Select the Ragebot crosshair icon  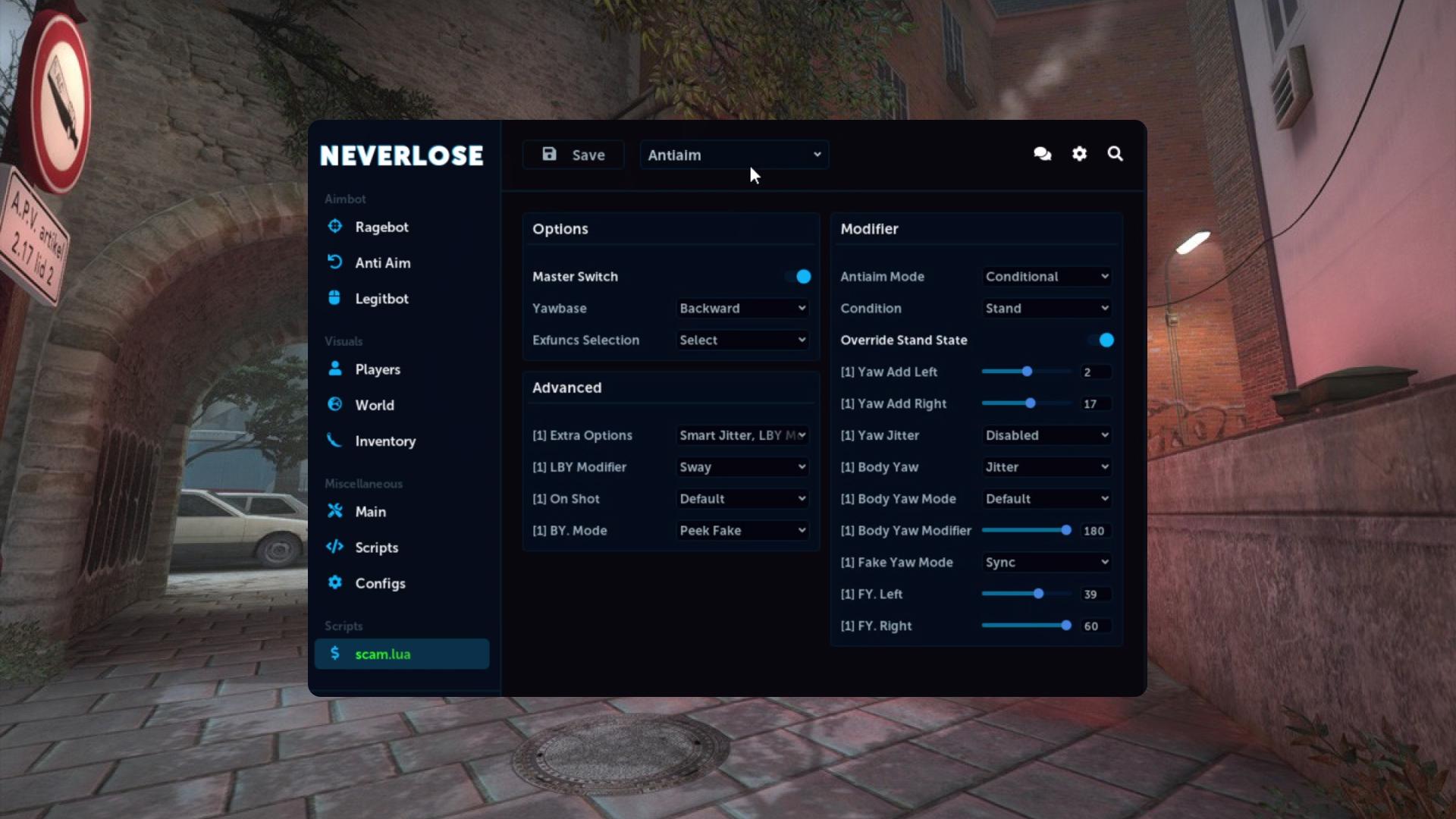(335, 227)
